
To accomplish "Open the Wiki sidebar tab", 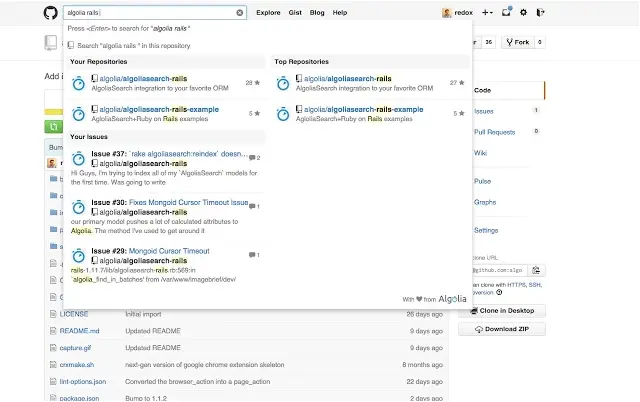I will tap(480, 153).
